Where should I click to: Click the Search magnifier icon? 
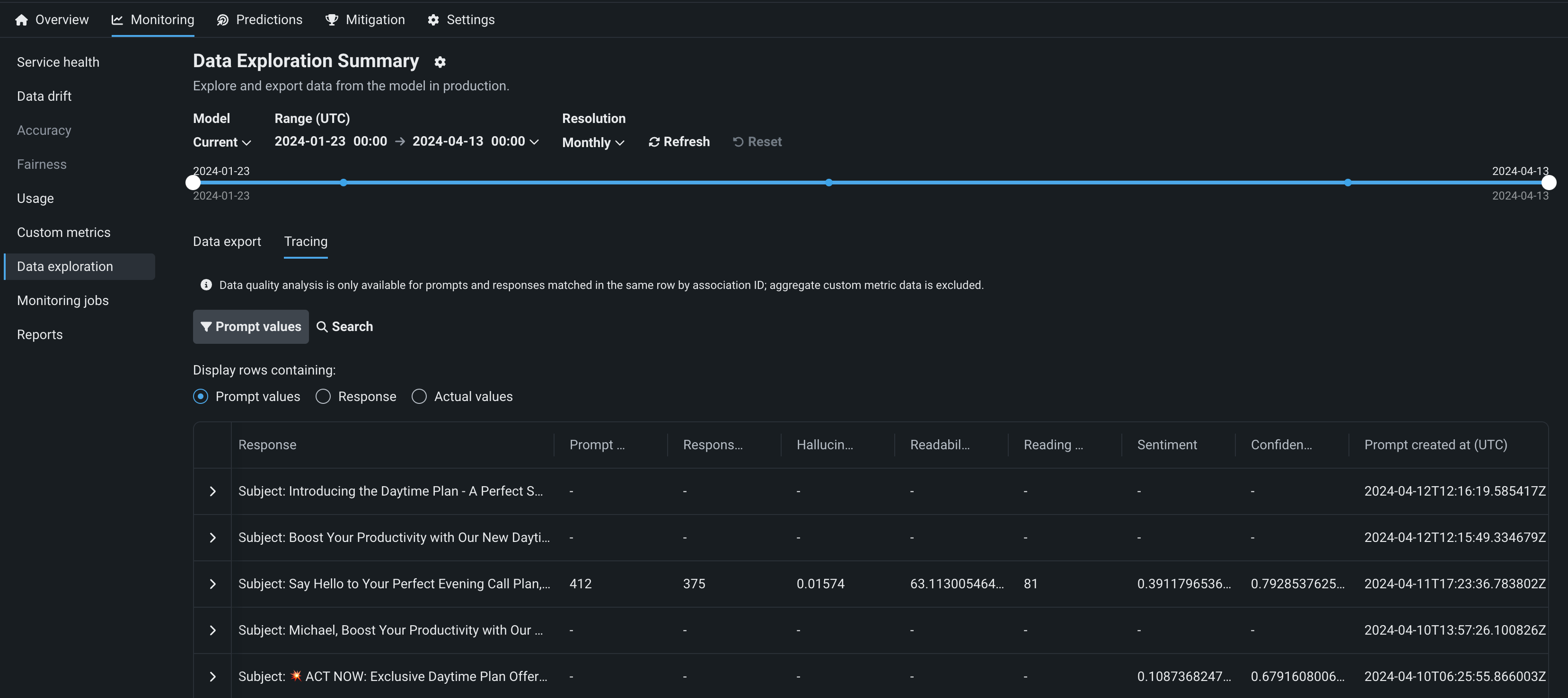[322, 327]
